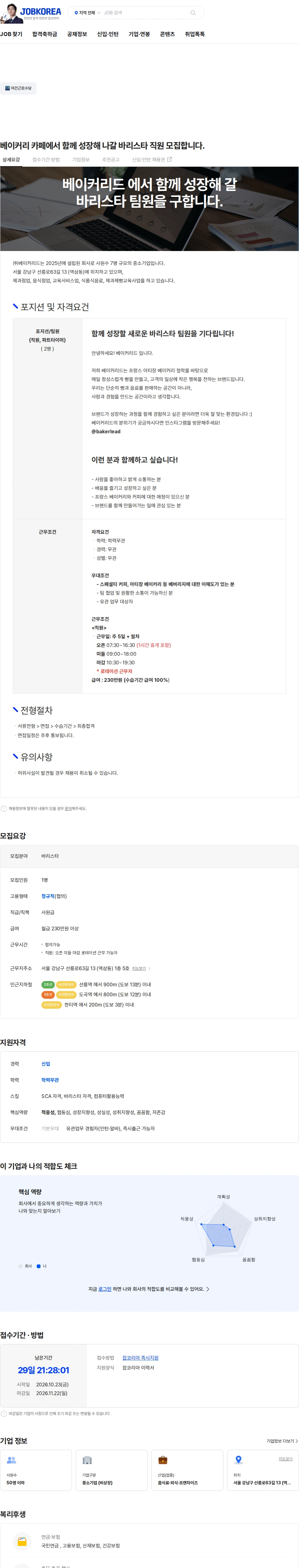Click the info icon beside 채용정보에 잘못된 내용

(4, 808)
